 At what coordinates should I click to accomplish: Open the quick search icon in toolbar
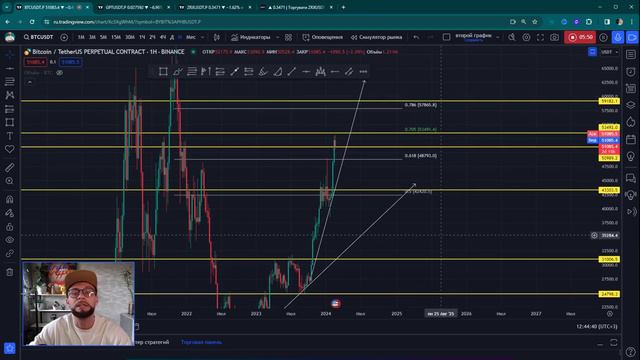click(512, 37)
